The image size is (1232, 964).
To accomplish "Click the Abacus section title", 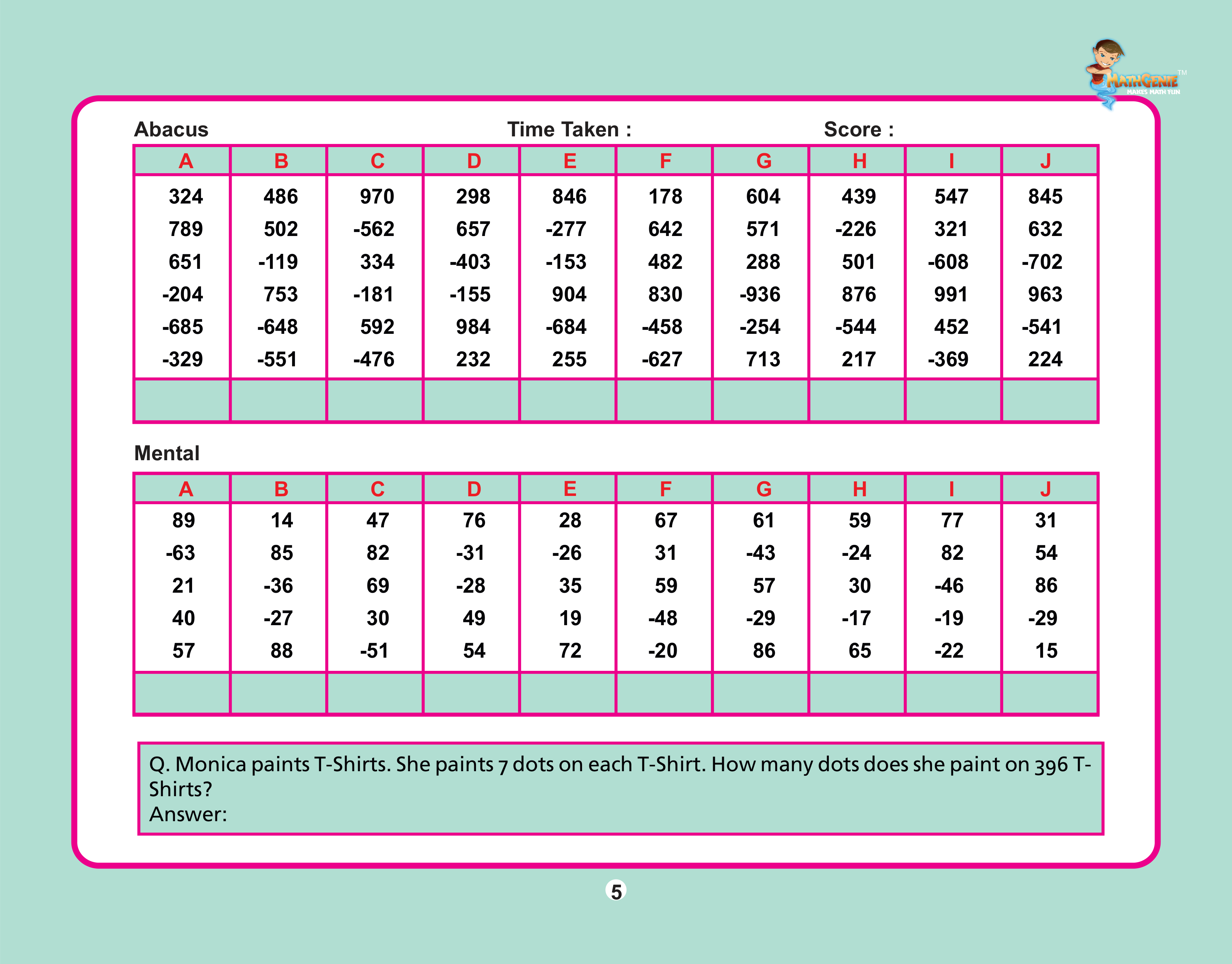I will pos(171,130).
